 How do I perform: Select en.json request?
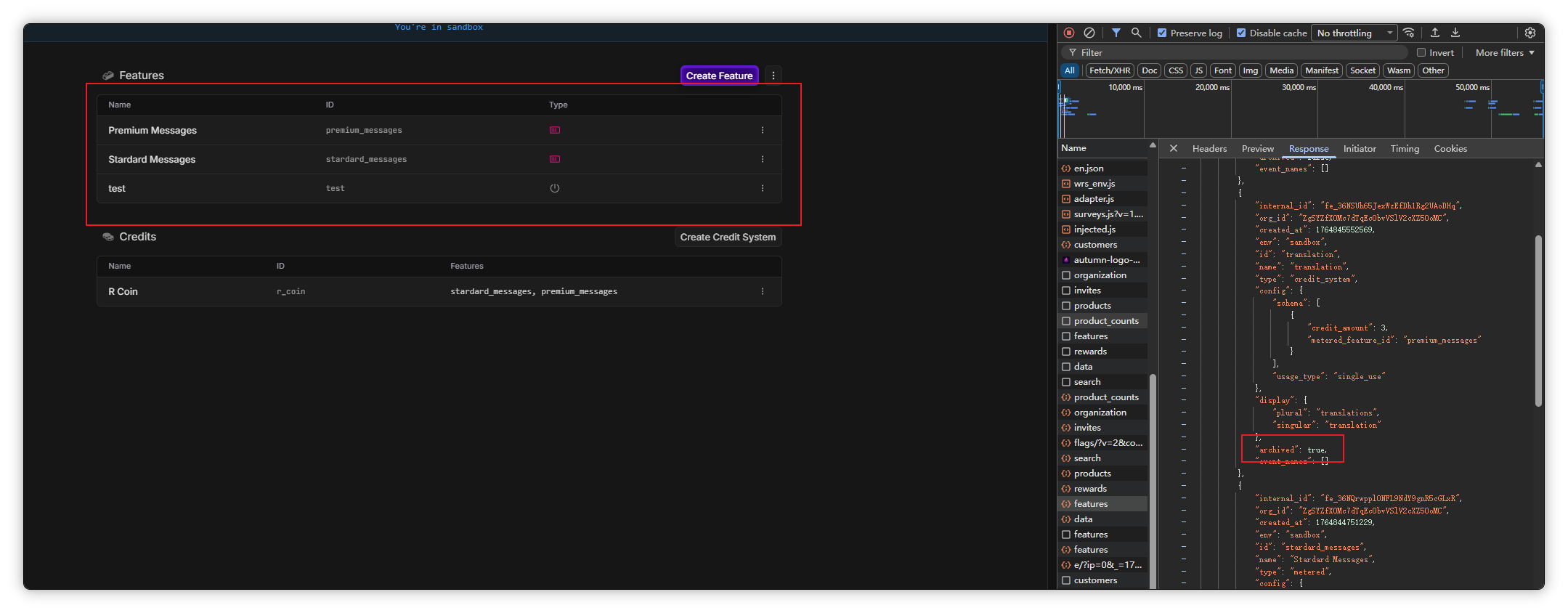(1102, 169)
